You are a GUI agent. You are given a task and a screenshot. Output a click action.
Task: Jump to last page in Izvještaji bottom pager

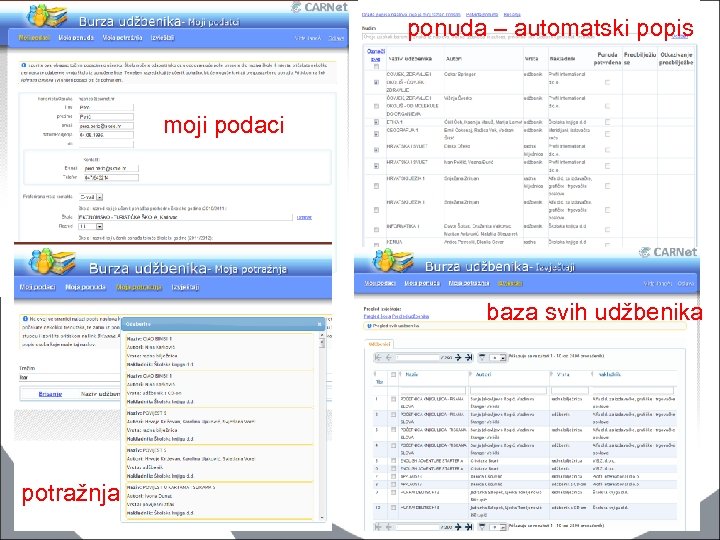(468, 527)
